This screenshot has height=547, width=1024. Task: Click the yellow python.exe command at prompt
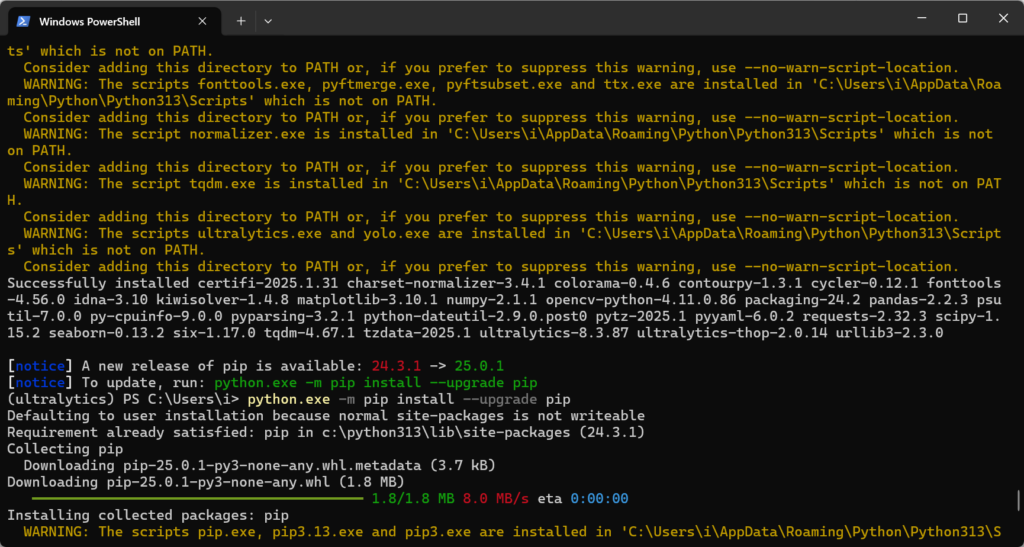click(x=288, y=399)
